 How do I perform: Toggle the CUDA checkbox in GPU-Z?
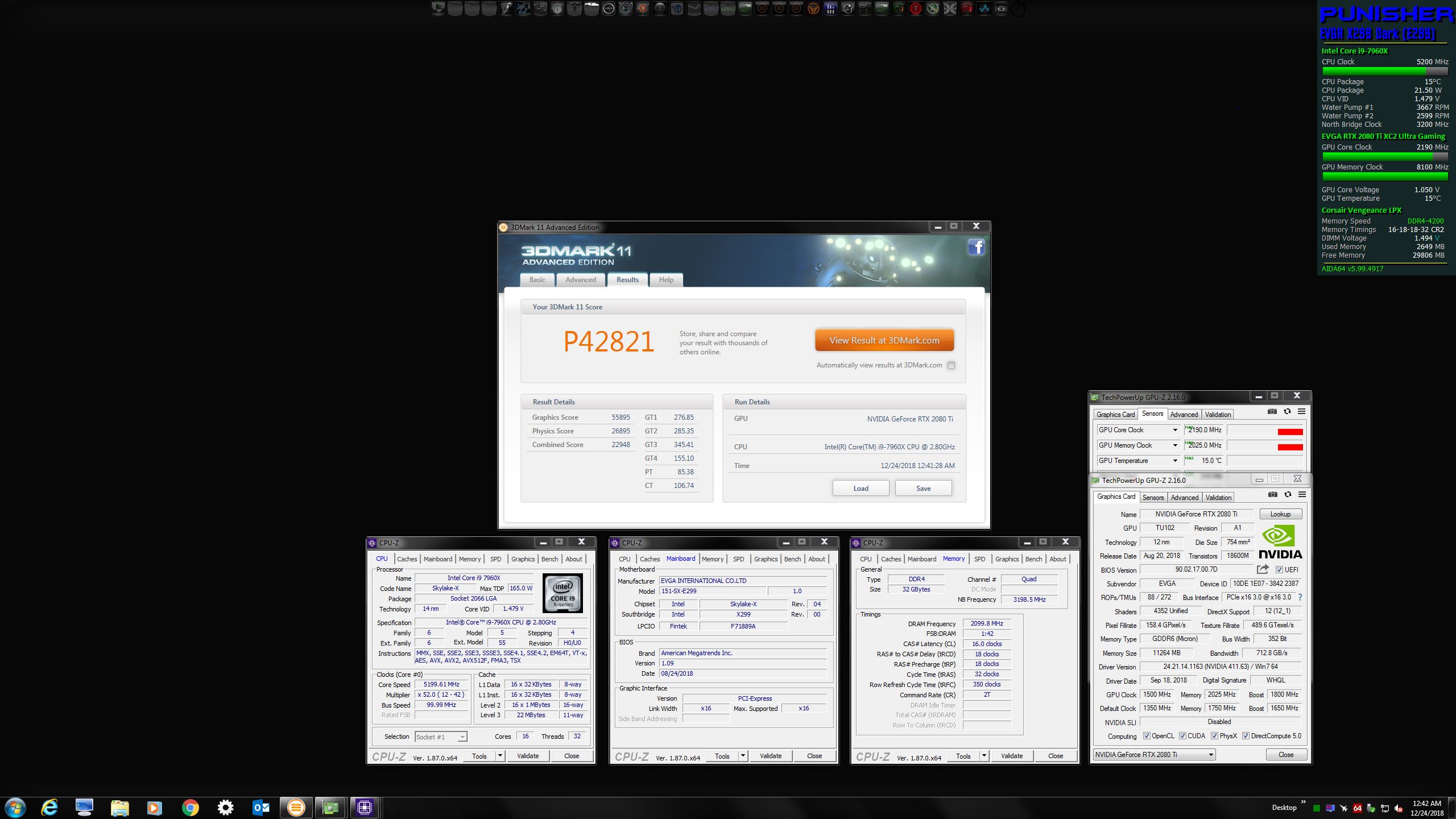(1182, 736)
